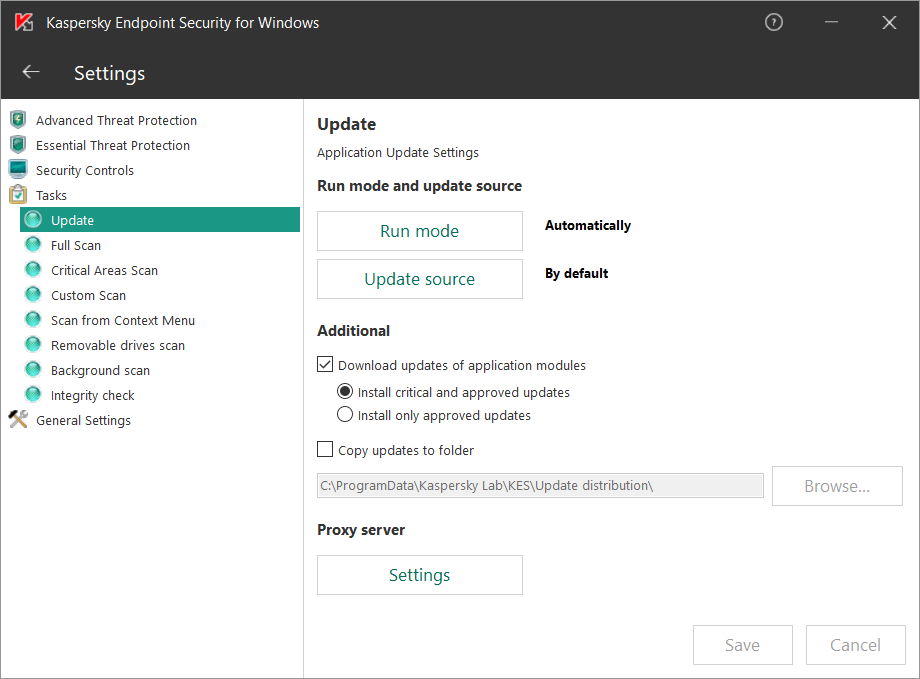This screenshot has width=920, height=679.
Task: Click the Removable drives scan sphere icon
Action: click(x=33, y=344)
